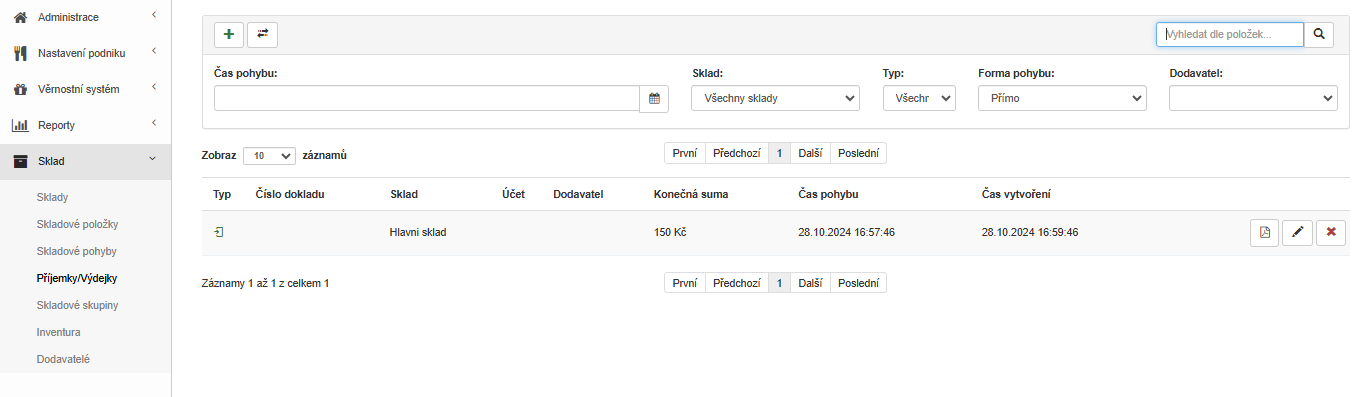Expand the Administrace menu
Image resolution: width=1356 pixels, height=397 pixels.
tap(85, 17)
